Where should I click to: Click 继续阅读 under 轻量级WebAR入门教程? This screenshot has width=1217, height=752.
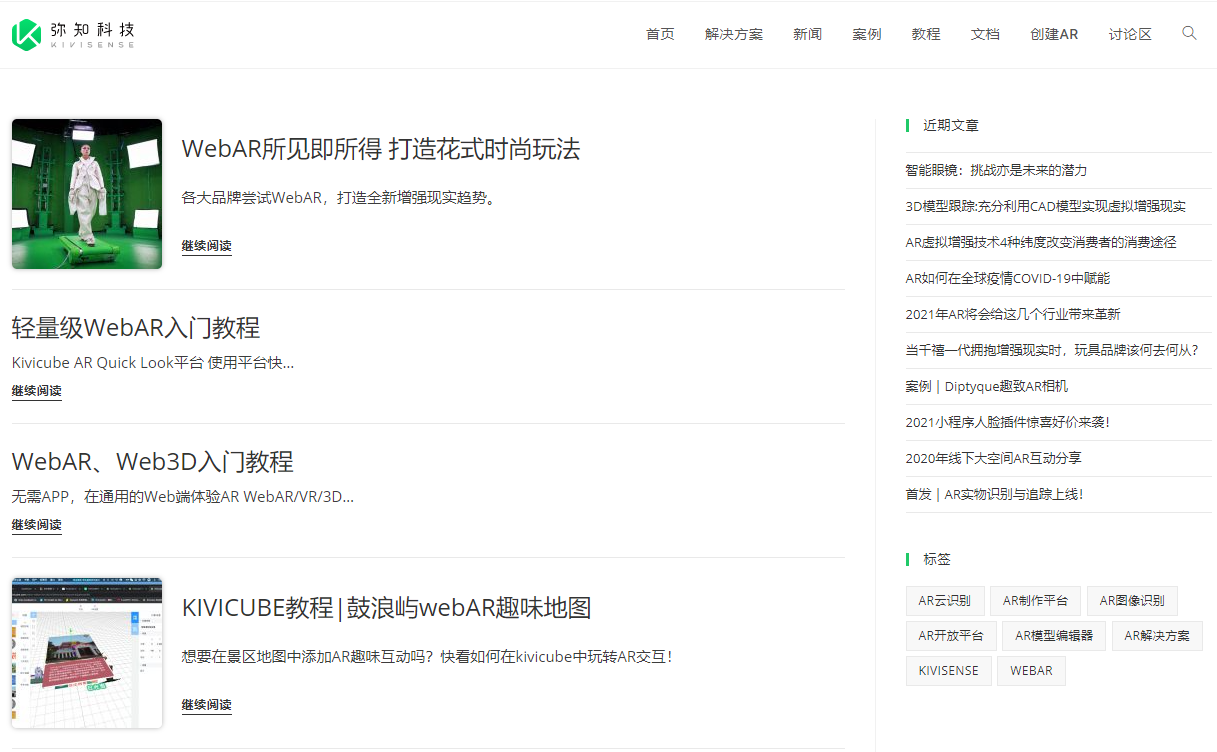pyautogui.click(x=37, y=391)
